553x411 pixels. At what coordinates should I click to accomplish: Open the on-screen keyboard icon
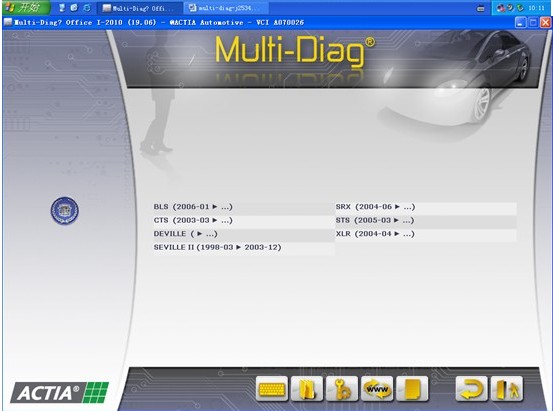coord(272,389)
